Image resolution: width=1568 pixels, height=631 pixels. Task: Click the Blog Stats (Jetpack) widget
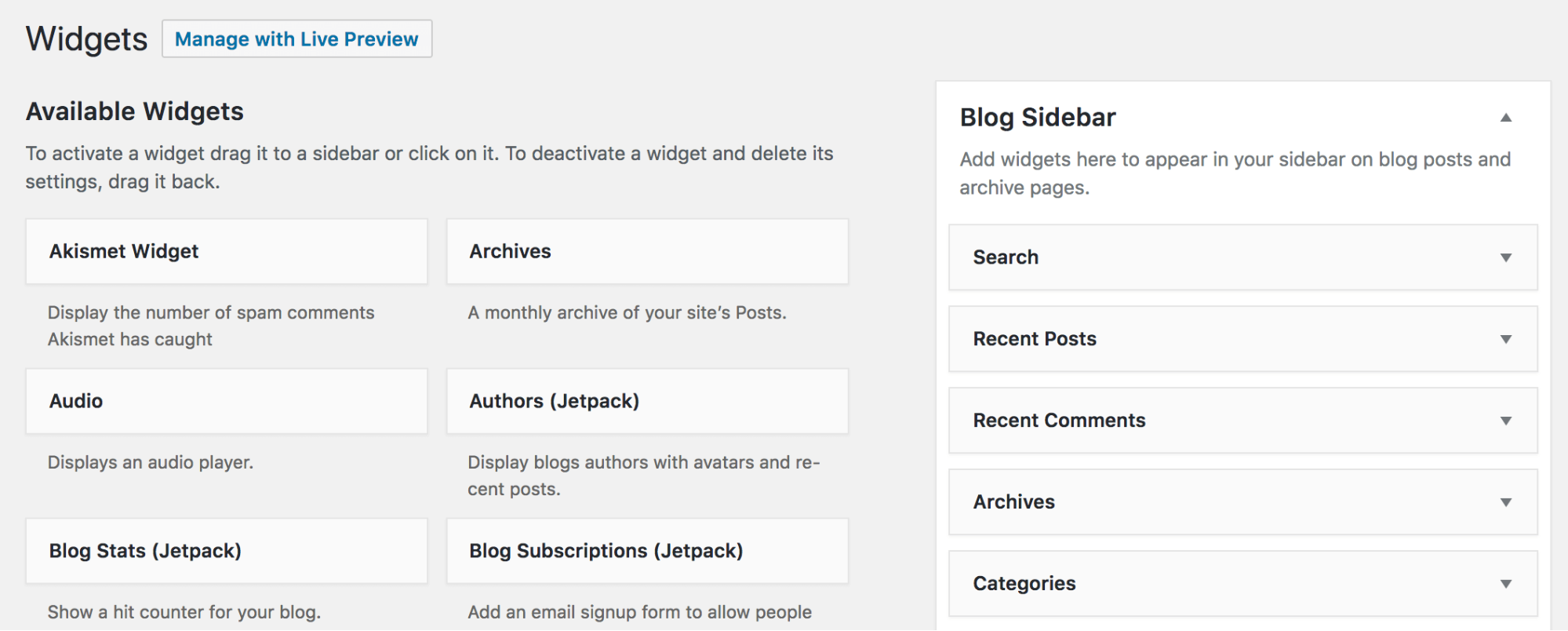(x=226, y=551)
